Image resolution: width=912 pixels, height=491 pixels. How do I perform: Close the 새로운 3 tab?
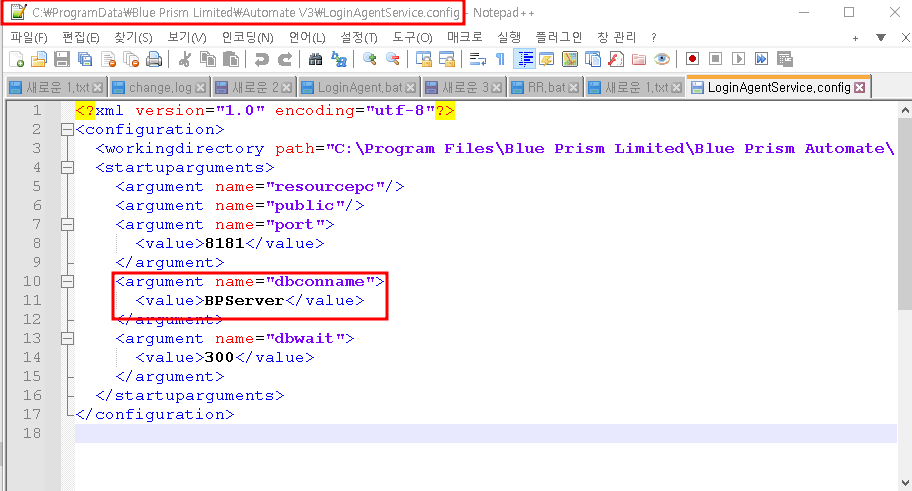[x=496, y=87]
